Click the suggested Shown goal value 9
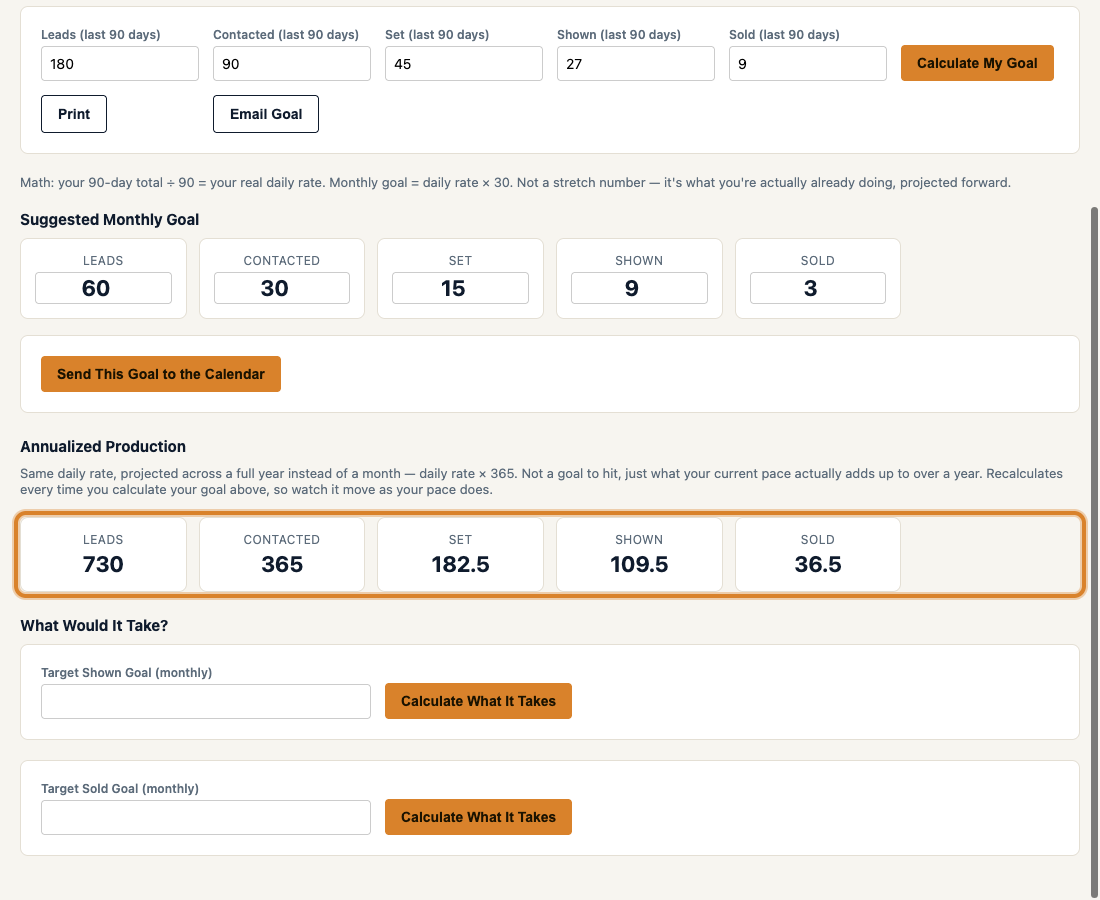The width and height of the screenshot is (1100, 900). pos(639,288)
